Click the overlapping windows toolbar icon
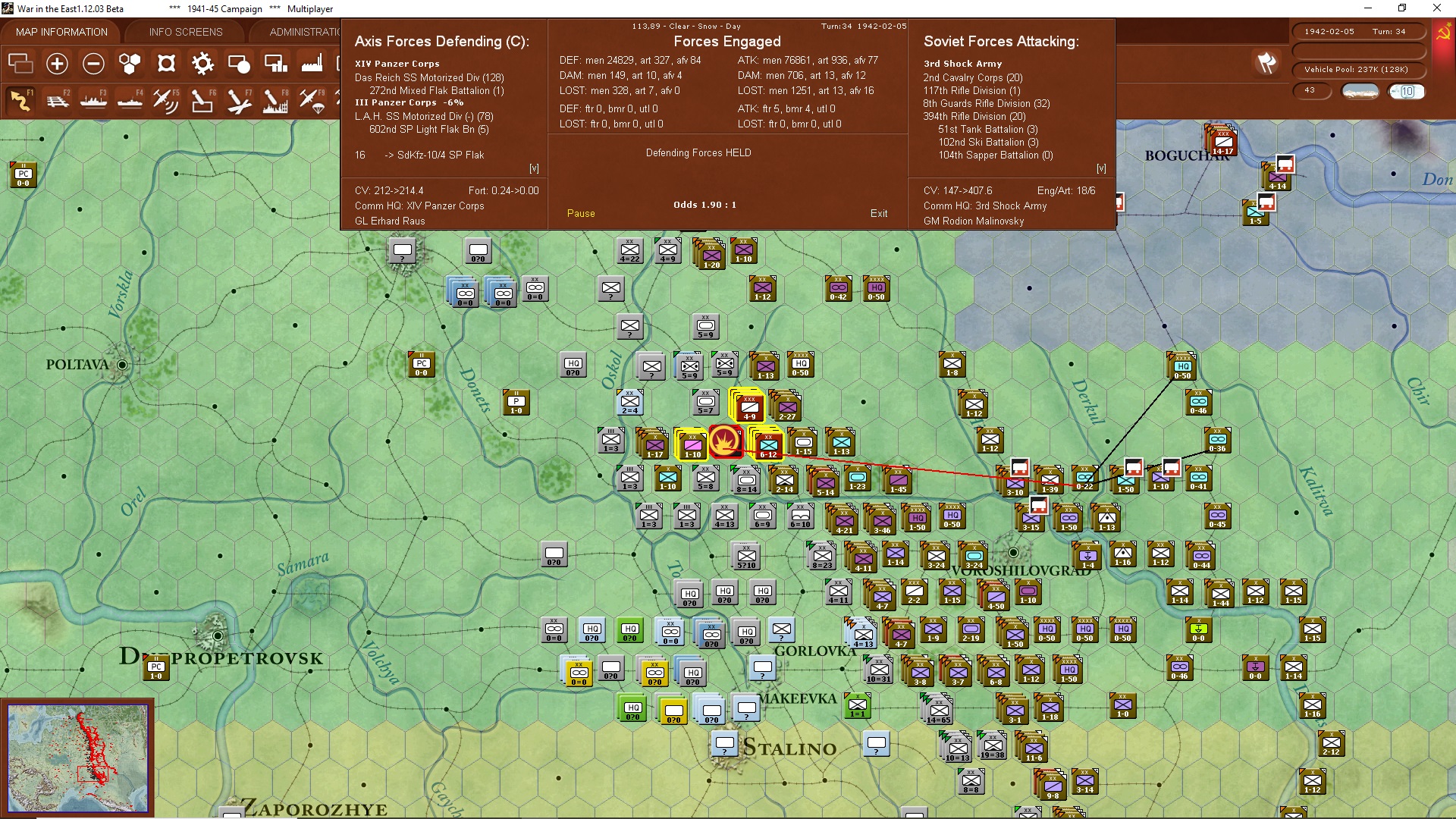 20,64
